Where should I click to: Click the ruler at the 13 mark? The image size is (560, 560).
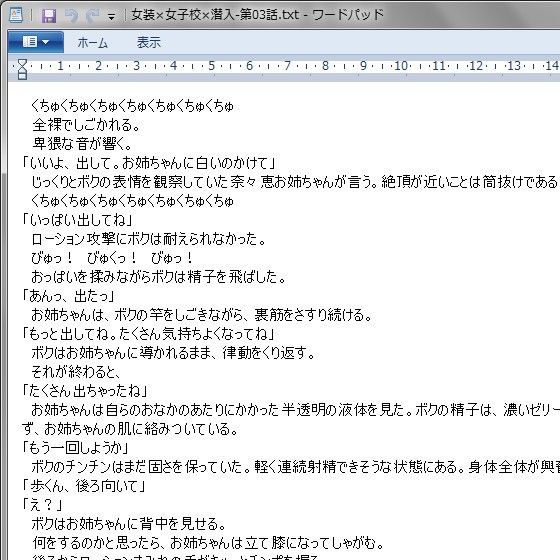point(514,66)
